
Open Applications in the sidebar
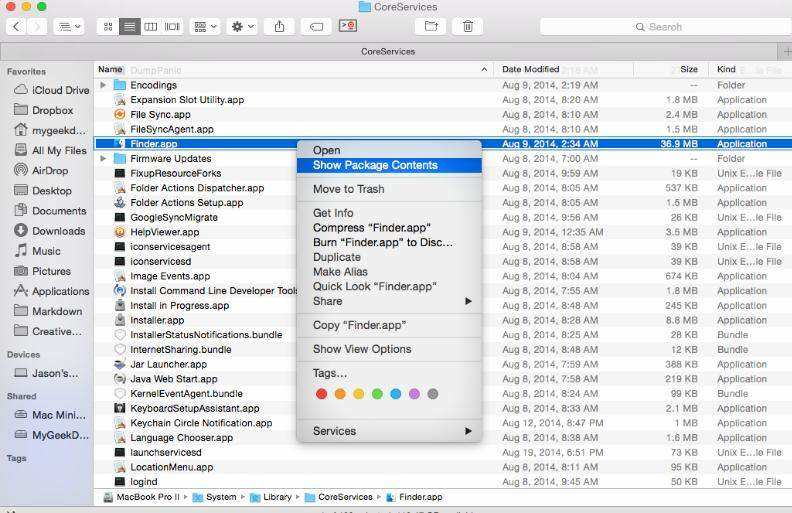click(x=52, y=291)
